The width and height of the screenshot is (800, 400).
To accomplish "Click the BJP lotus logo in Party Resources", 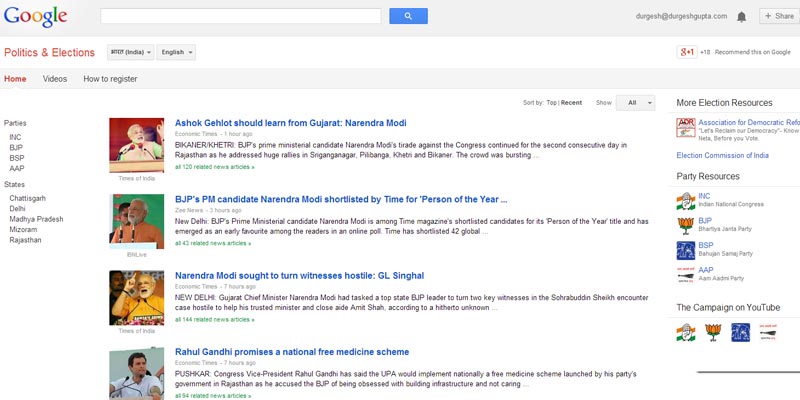I will point(685,225).
